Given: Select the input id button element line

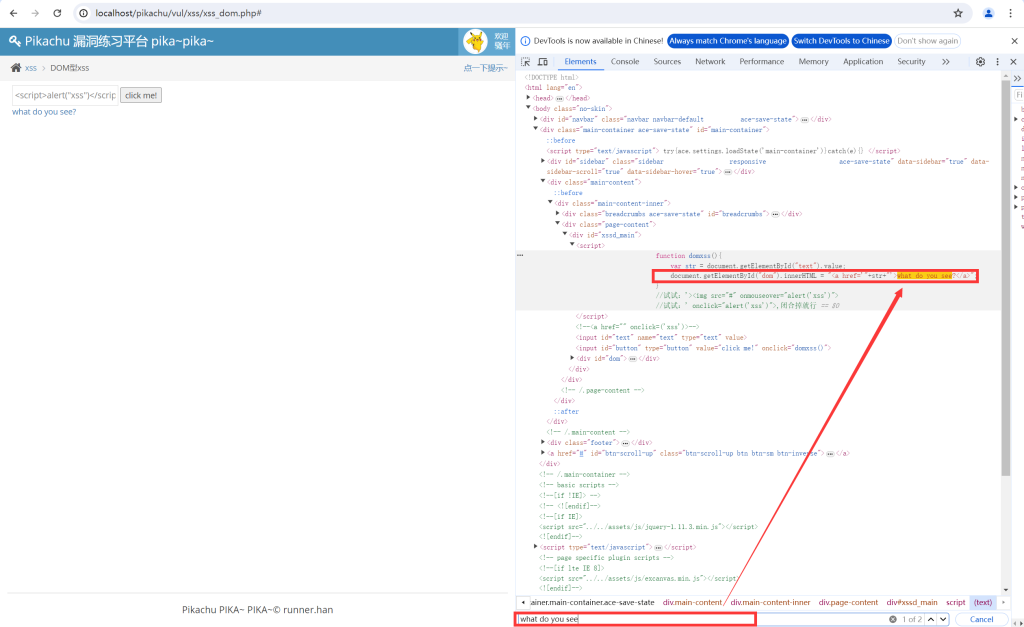Looking at the screenshot, I should (x=703, y=347).
